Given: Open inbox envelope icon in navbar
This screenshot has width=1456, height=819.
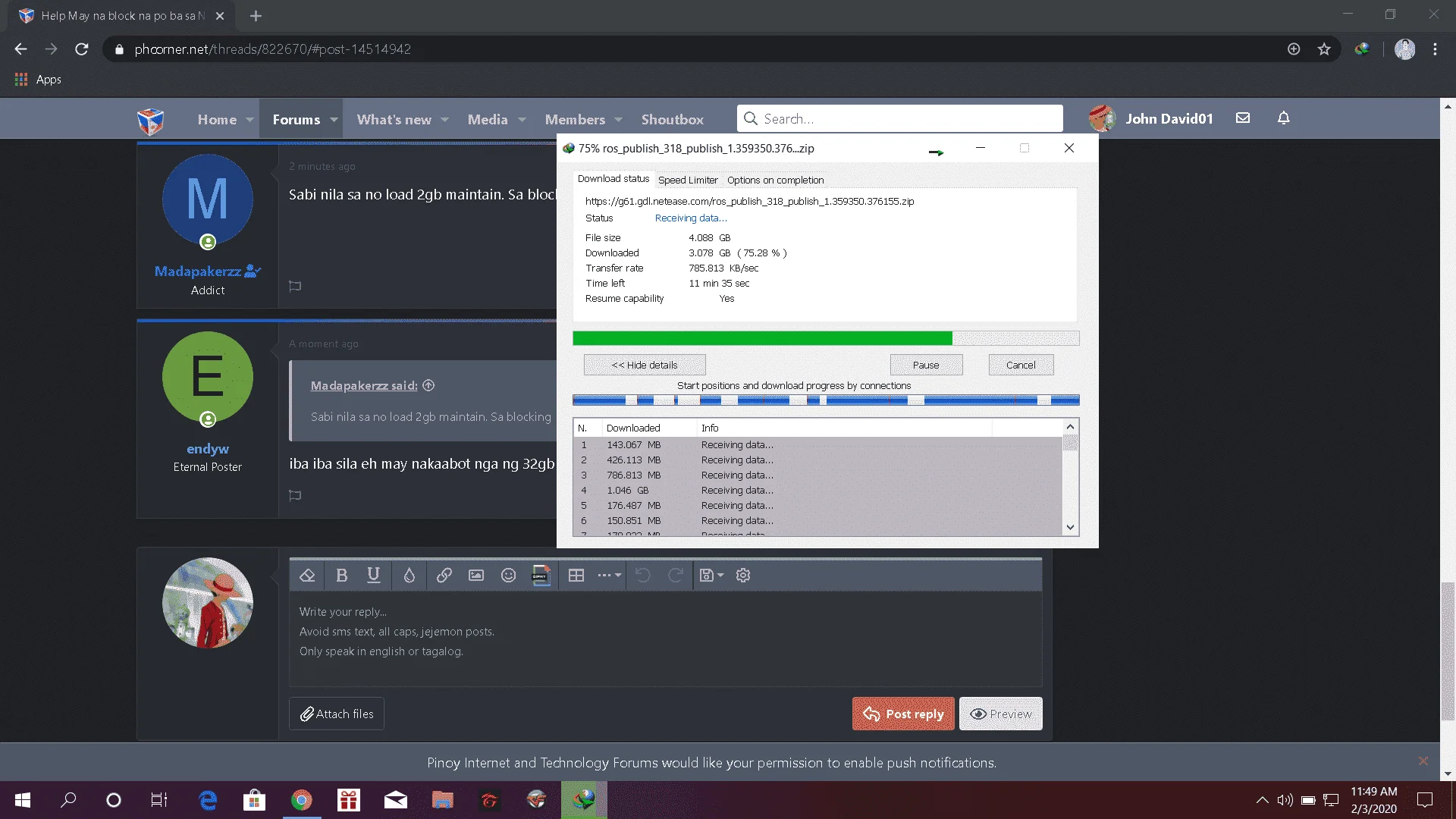Looking at the screenshot, I should 1243,118.
